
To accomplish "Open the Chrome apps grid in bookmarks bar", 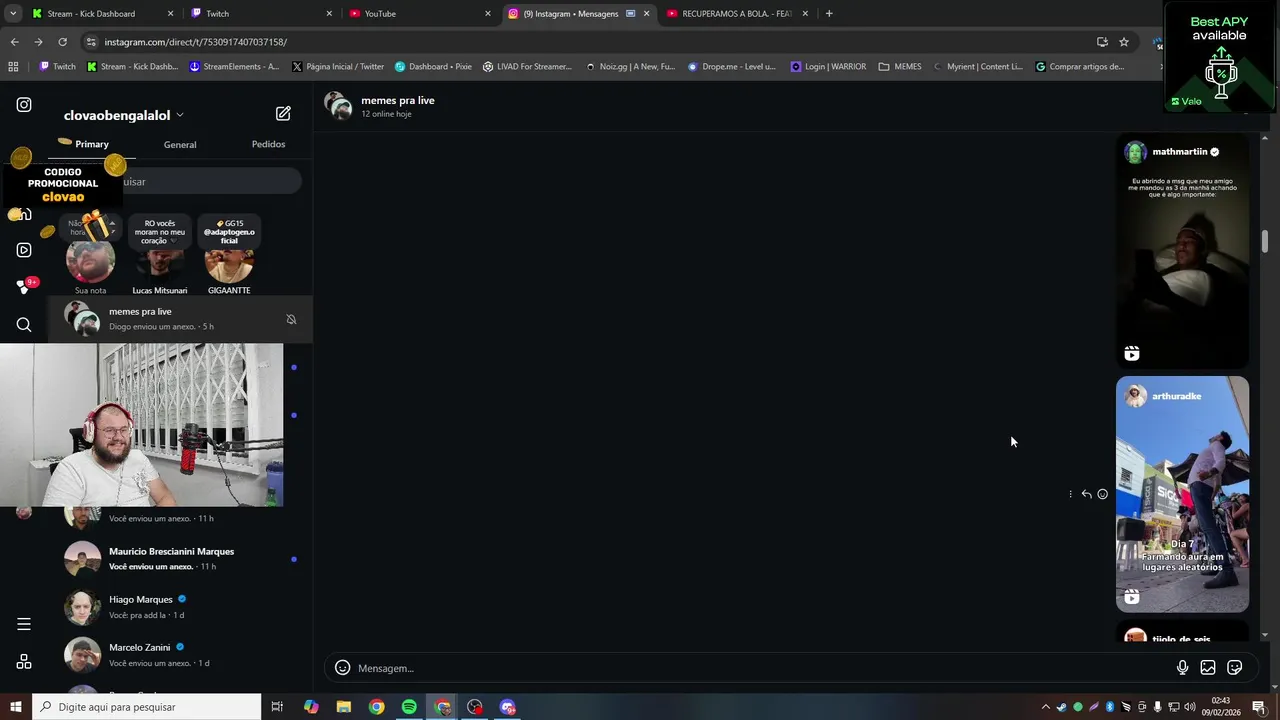I will click(x=13, y=67).
